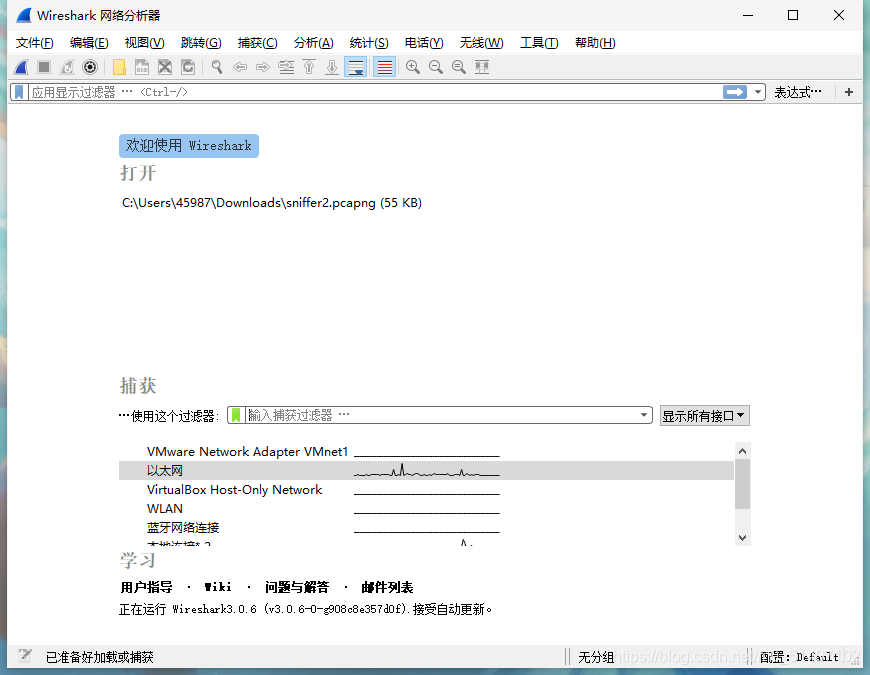Viewport: 870px width, 675px height.
Task: Open the 视图(V) menu
Action: (144, 43)
